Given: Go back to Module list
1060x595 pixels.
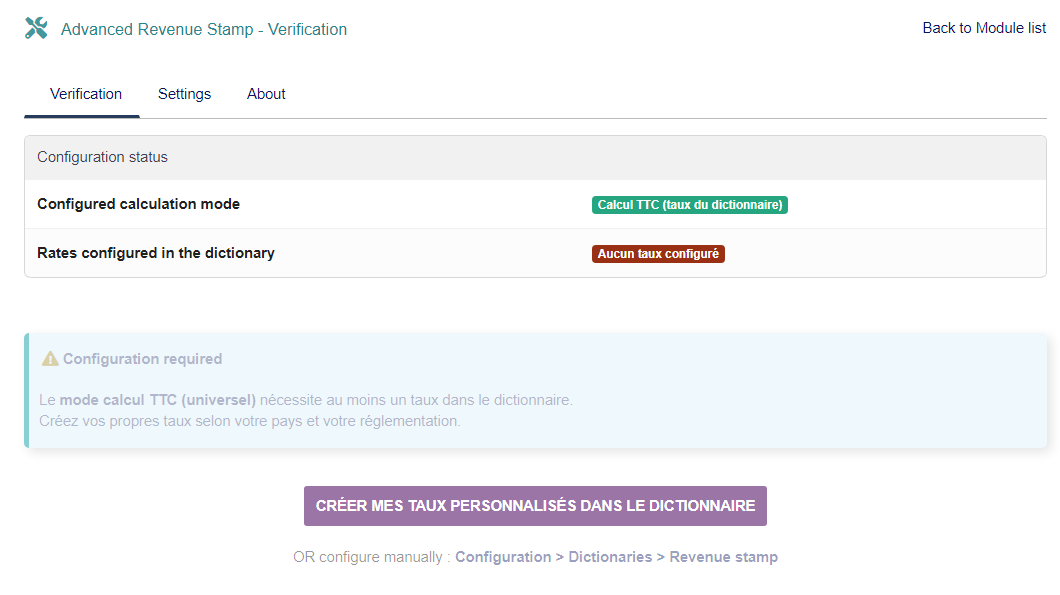Looking at the screenshot, I should coord(984,28).
